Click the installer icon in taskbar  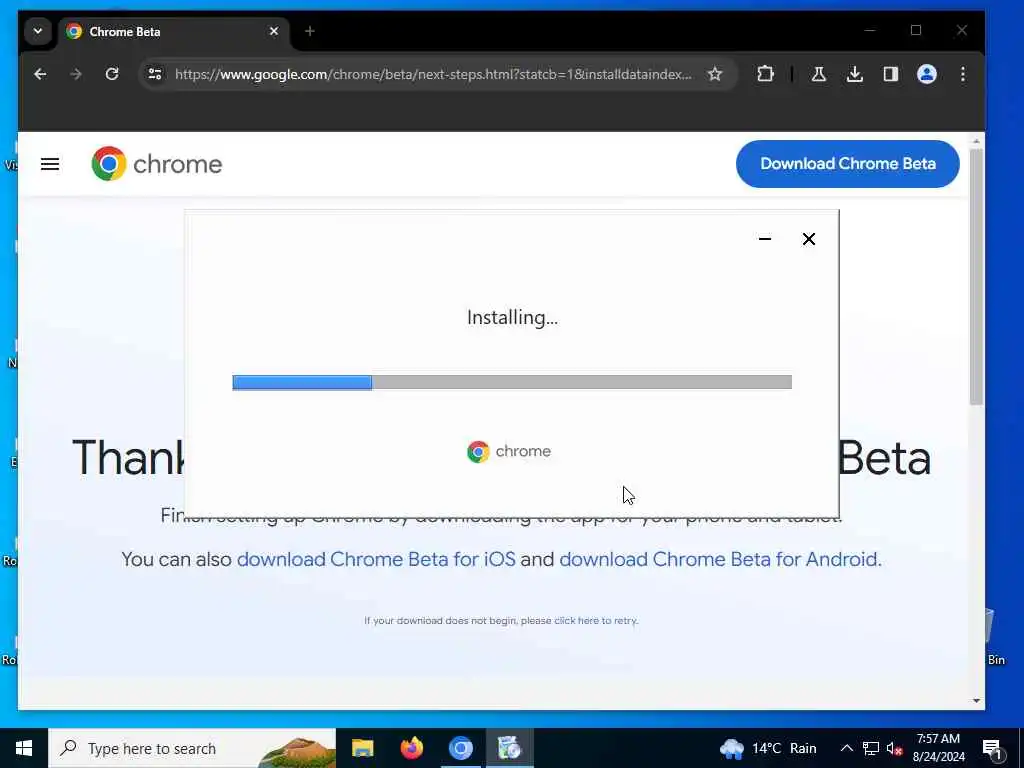[509, 748]
